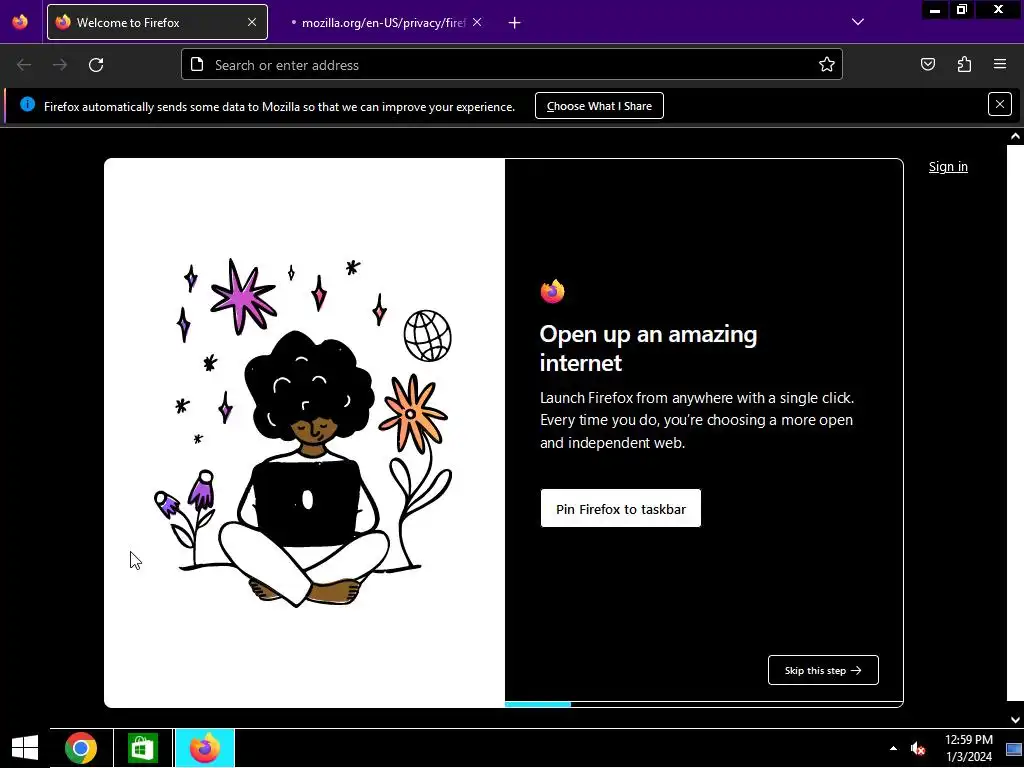The image size is (1024, 768).
Task: Click Pin Firefox to taskbar button
Action: [620, 509]
